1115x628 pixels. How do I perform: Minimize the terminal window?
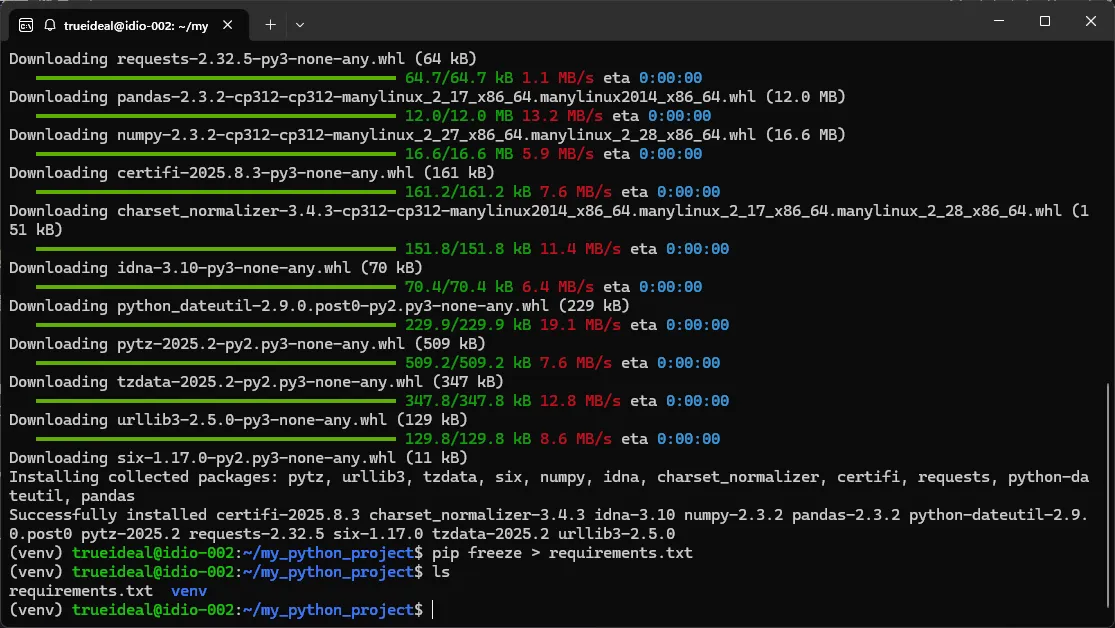coord(997,21)
